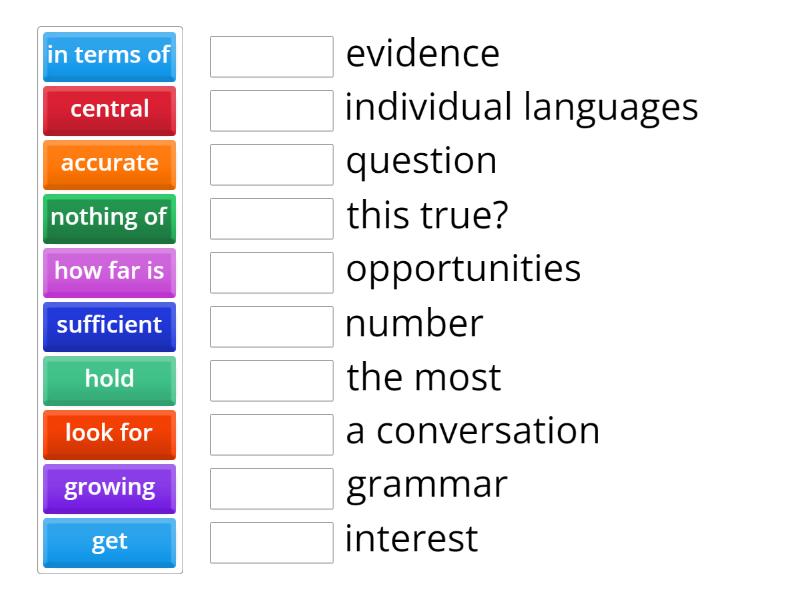
Task: Click the blank box beside 'the most'
Action: point(271,381)
